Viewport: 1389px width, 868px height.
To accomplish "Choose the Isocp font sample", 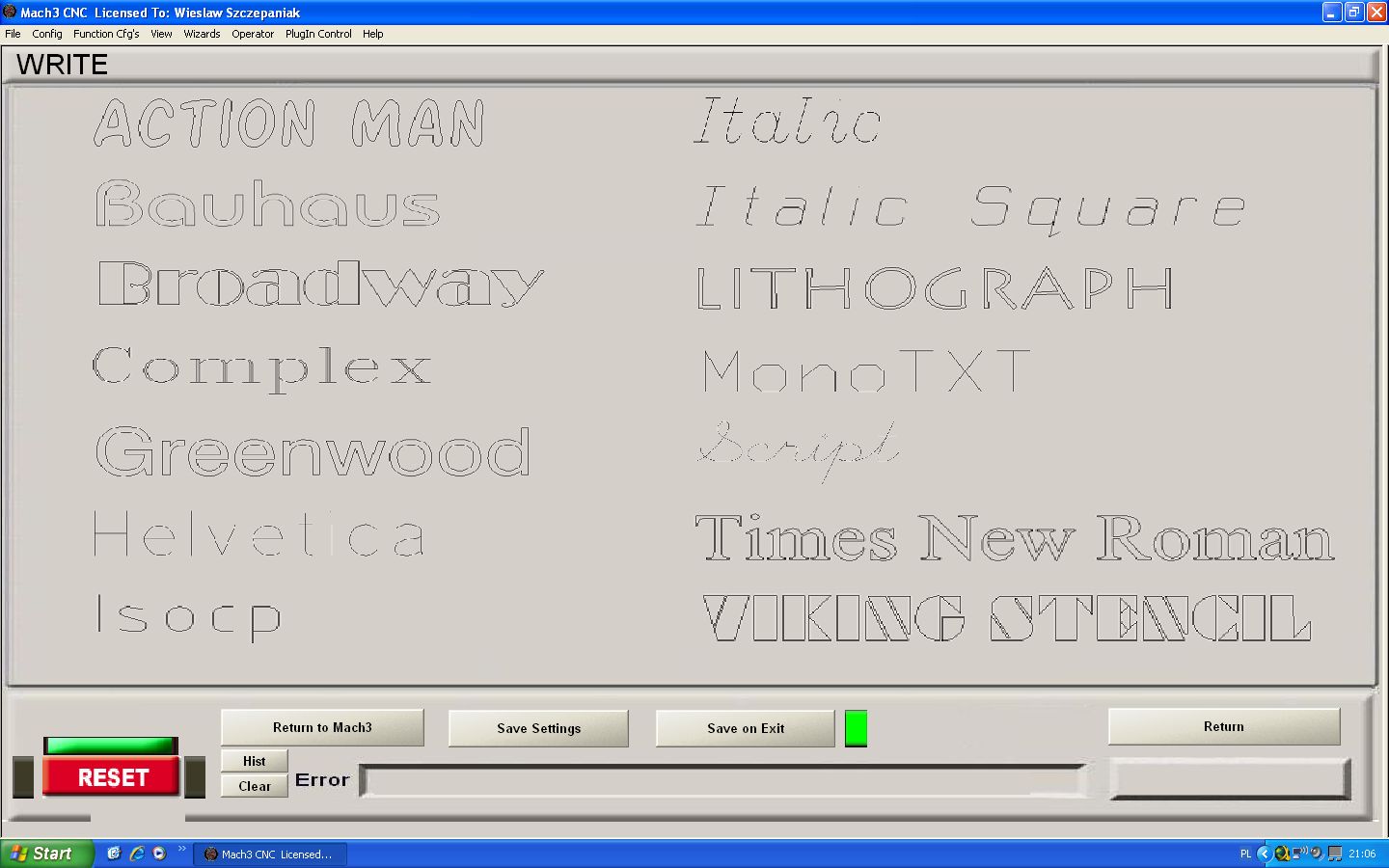I will [188, 617].
